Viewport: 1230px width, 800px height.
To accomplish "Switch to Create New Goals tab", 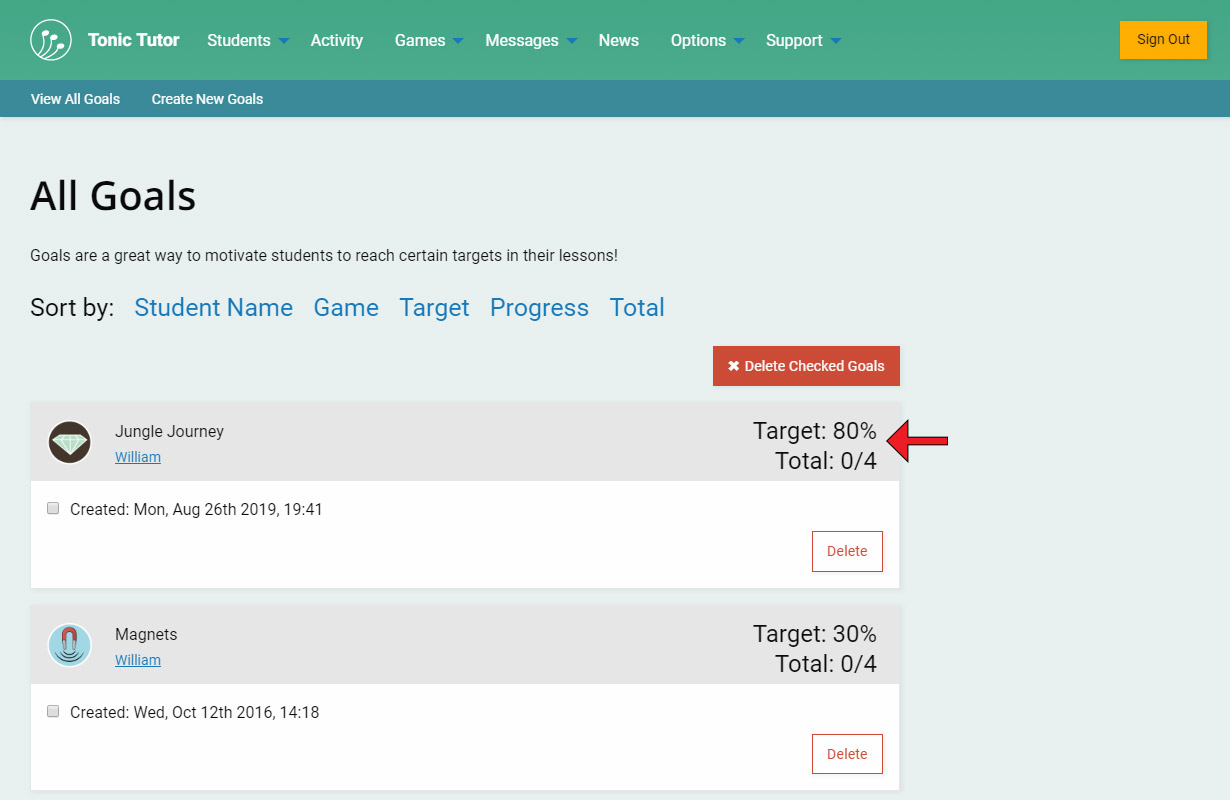I will (x=207, y=99).
